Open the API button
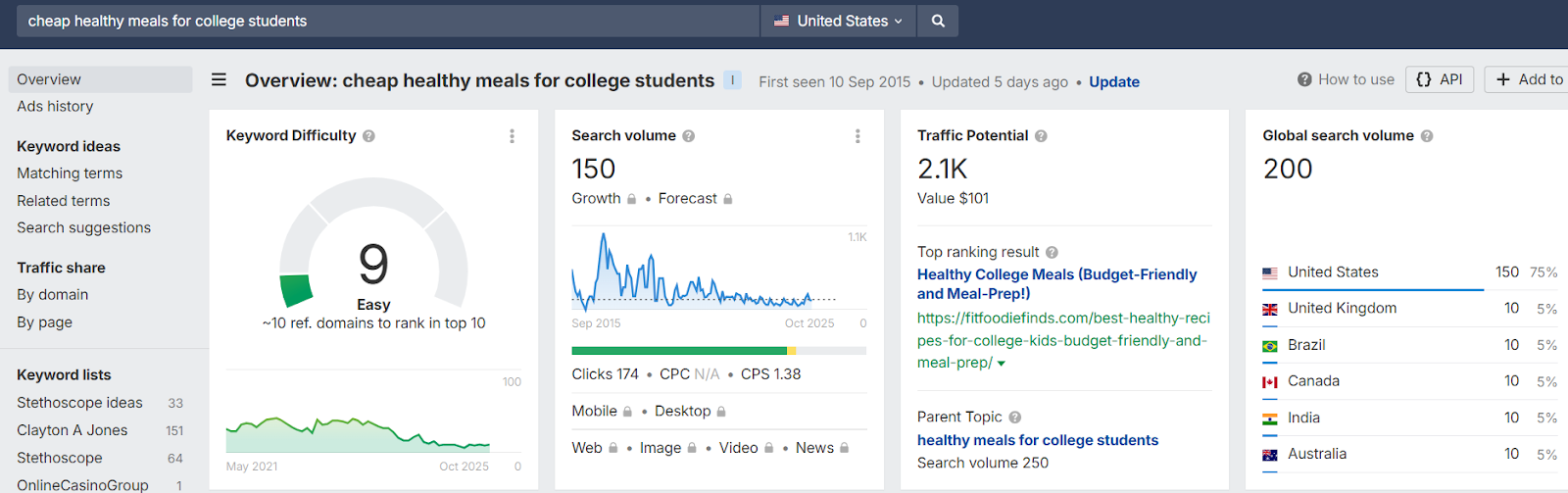Screen dimensions: 1568x493 coord(1440,79)
